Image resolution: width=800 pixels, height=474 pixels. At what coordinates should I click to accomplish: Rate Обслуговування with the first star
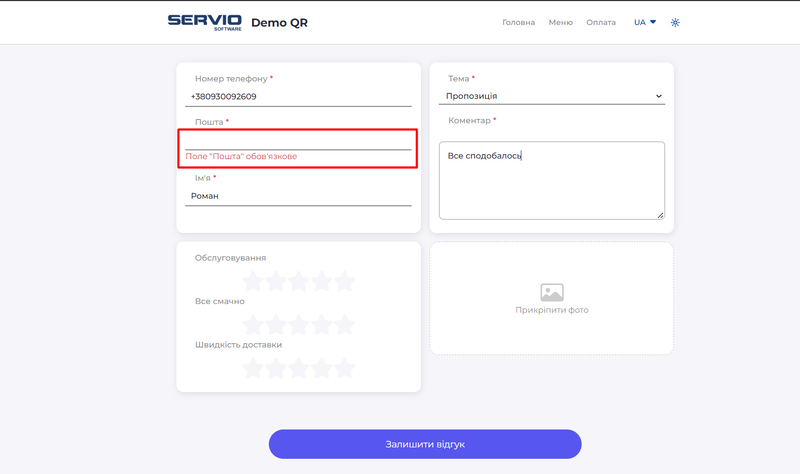click(253, 281)
